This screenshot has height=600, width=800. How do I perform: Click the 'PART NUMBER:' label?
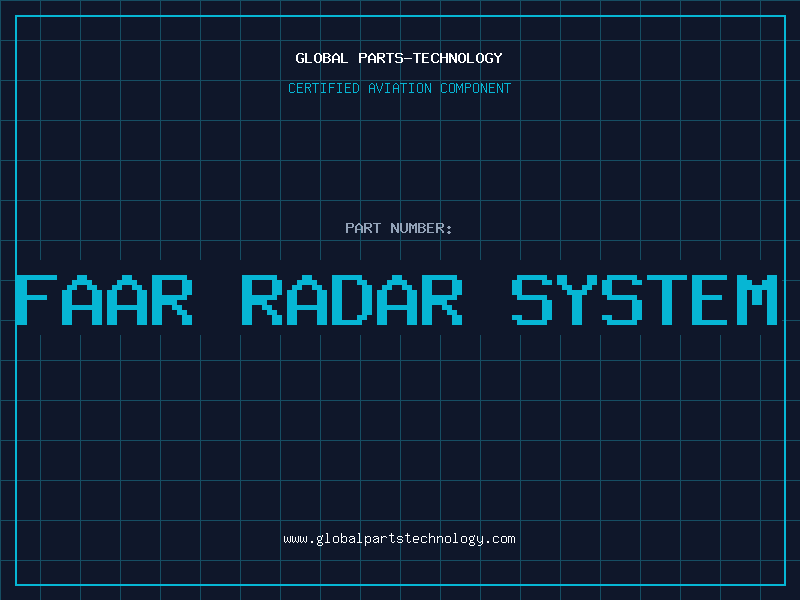click(x=399, y=228)
